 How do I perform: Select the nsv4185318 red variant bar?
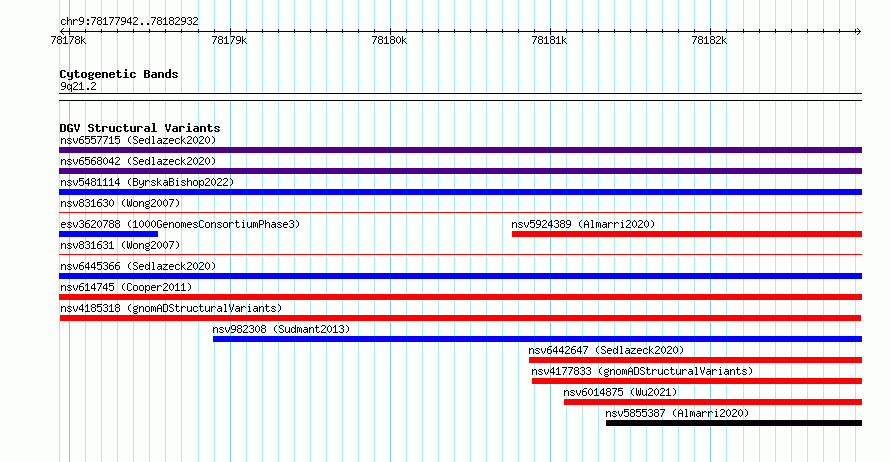tap(460, 318)
